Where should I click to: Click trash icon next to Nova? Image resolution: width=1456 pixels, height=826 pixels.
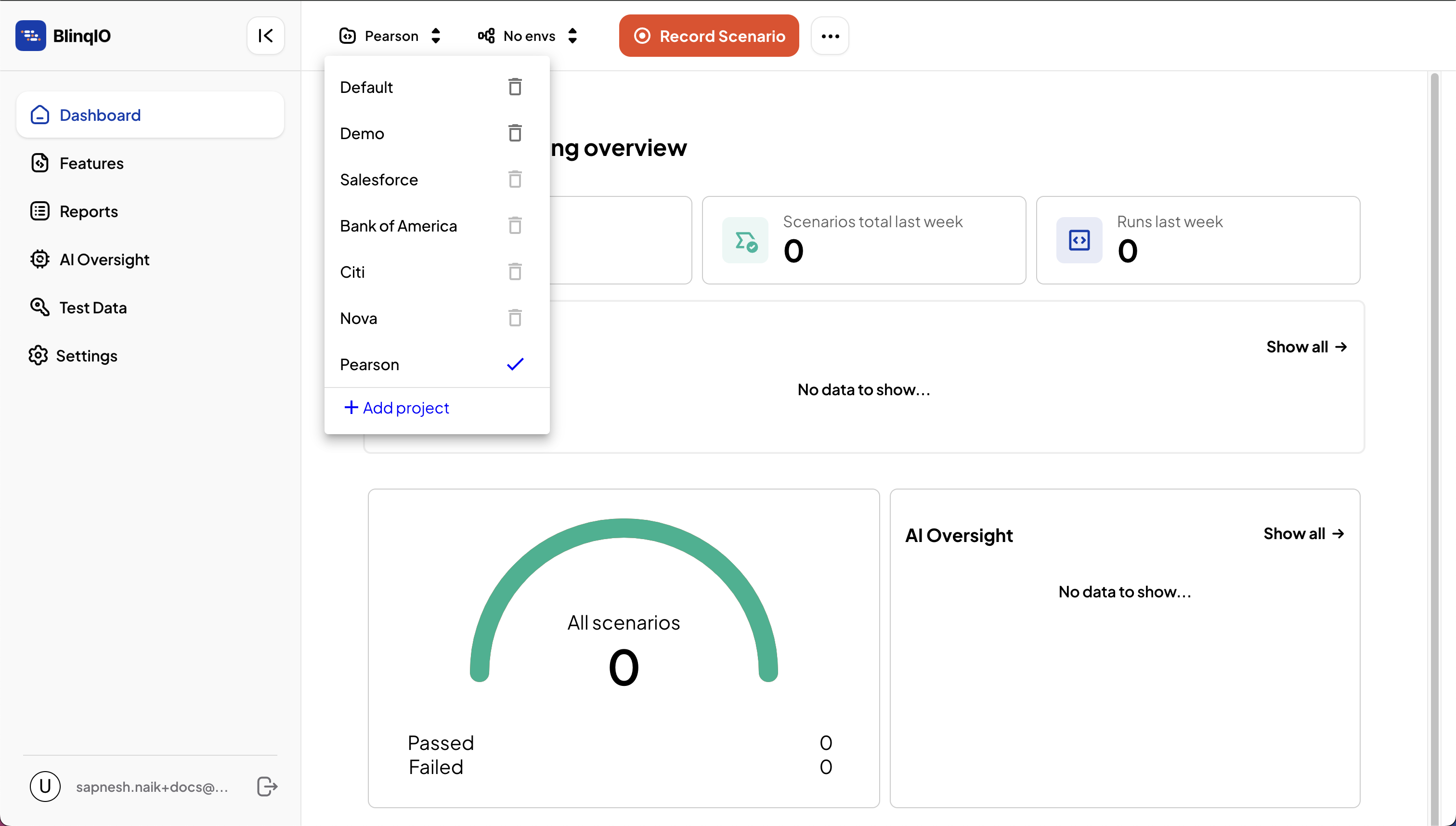click(x=515, y=318)
